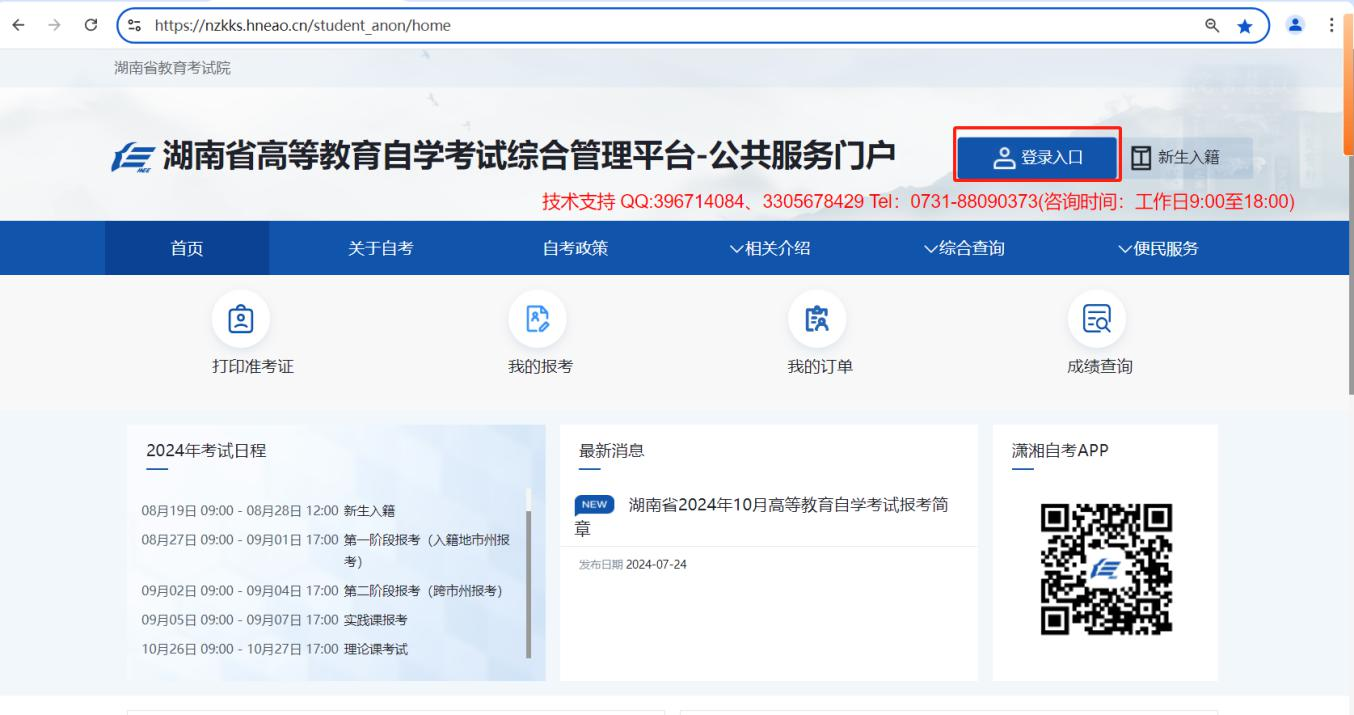Click the 登录入口 login button
Image resolution: width=1354 pixels, height=715 pixels.
coord(1037,157)
